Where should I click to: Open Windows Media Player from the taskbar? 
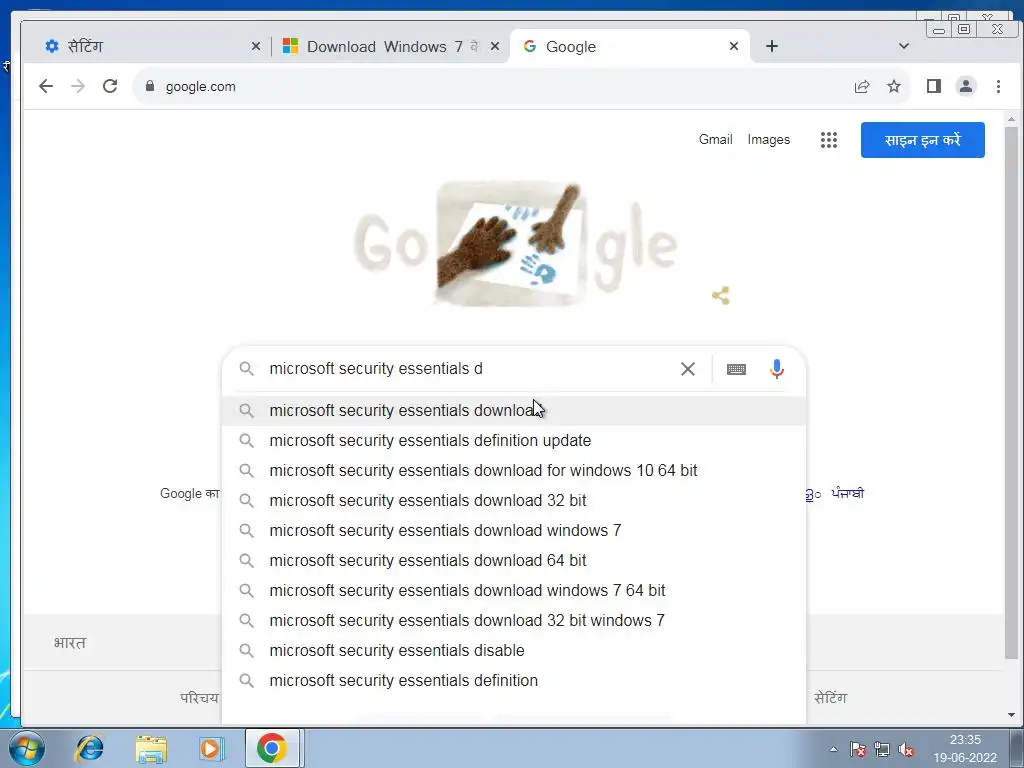coord(211,748)
